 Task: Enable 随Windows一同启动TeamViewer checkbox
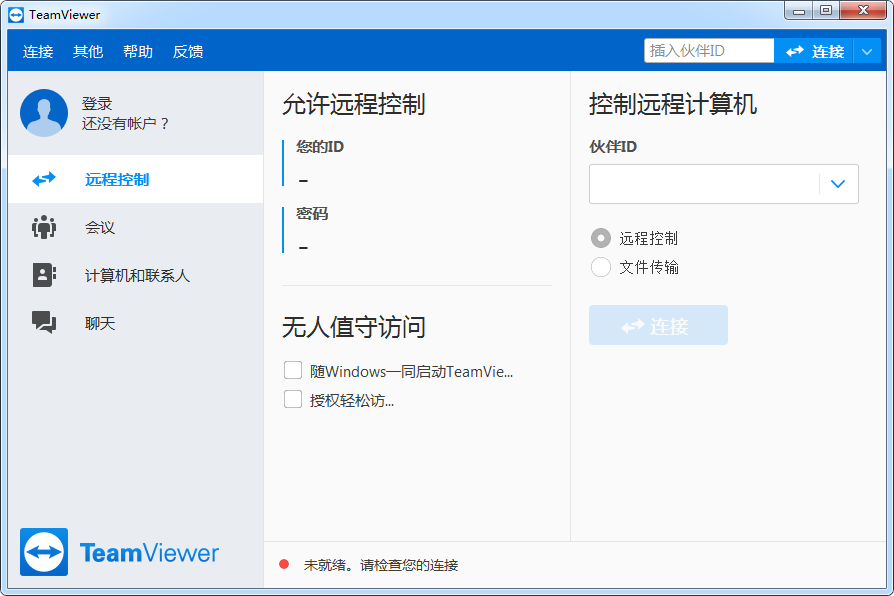pyautogui.click(x=293, y=371)
